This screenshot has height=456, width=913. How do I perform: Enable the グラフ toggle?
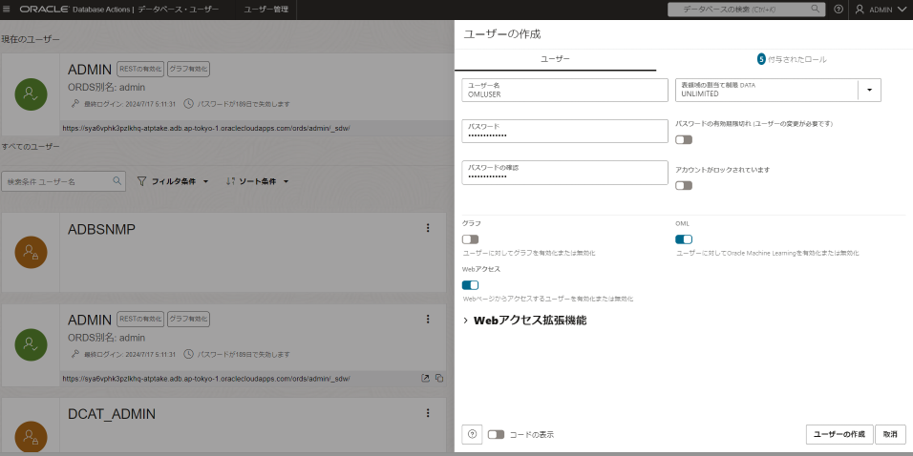470,239
